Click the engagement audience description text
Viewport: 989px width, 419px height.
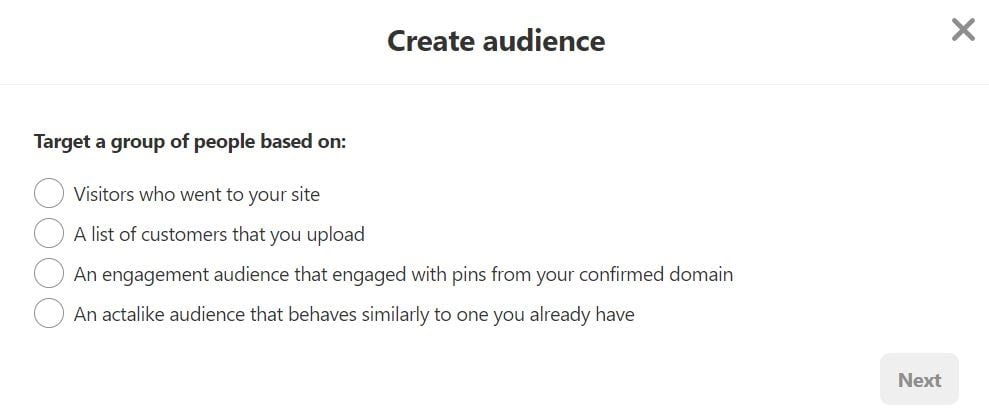pyautogui.click(x=403, y=274)
